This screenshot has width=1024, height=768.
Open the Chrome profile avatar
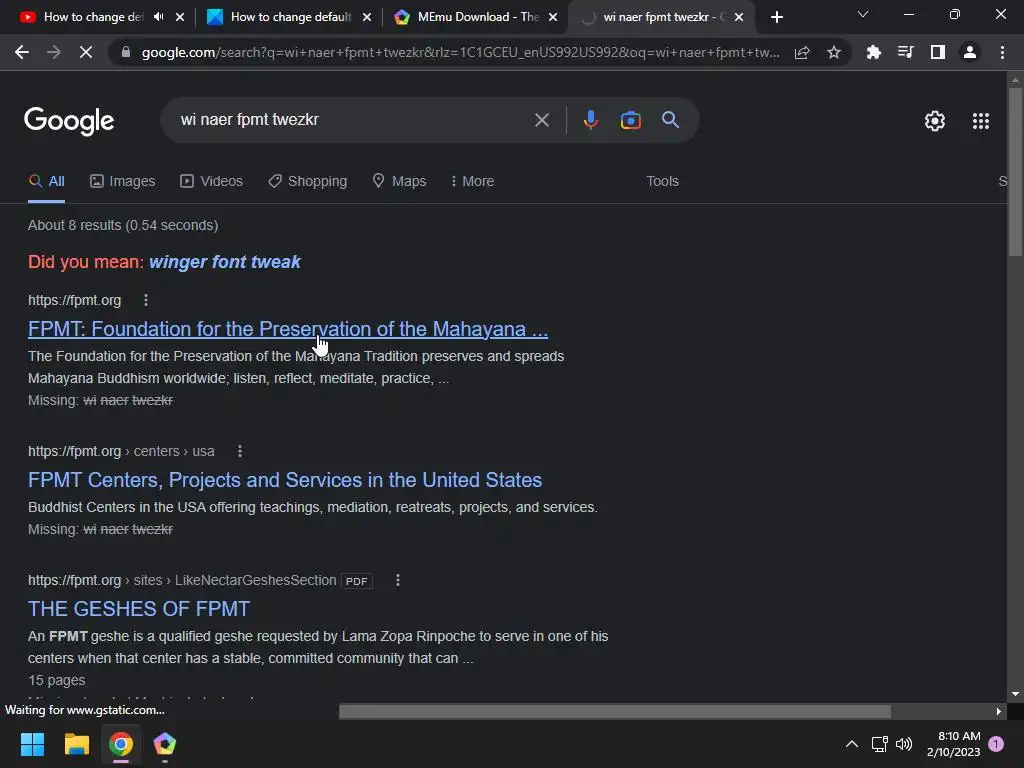(970, 52)
